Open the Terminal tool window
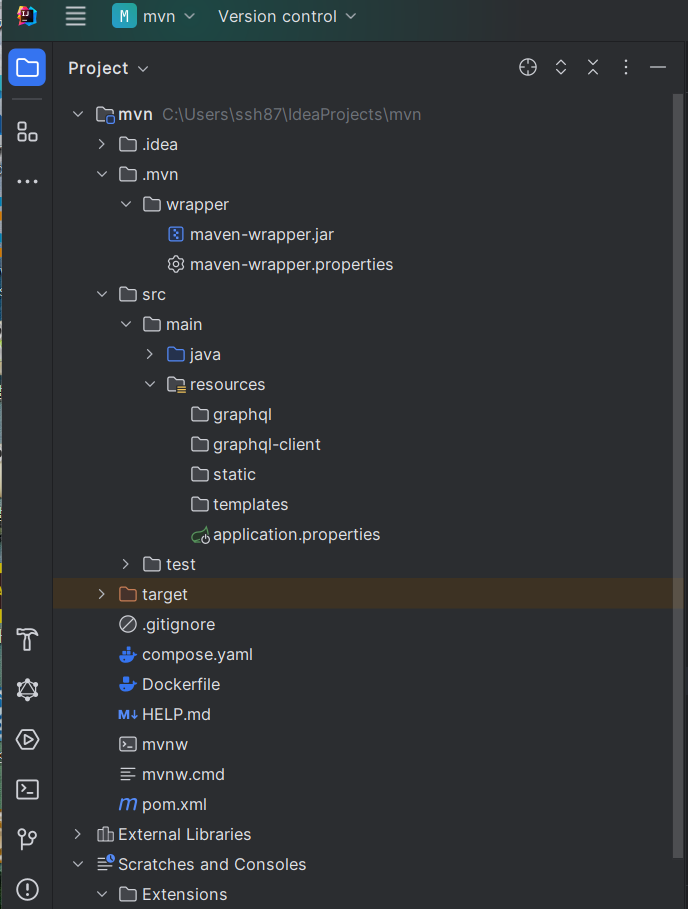 coord(27,790)
